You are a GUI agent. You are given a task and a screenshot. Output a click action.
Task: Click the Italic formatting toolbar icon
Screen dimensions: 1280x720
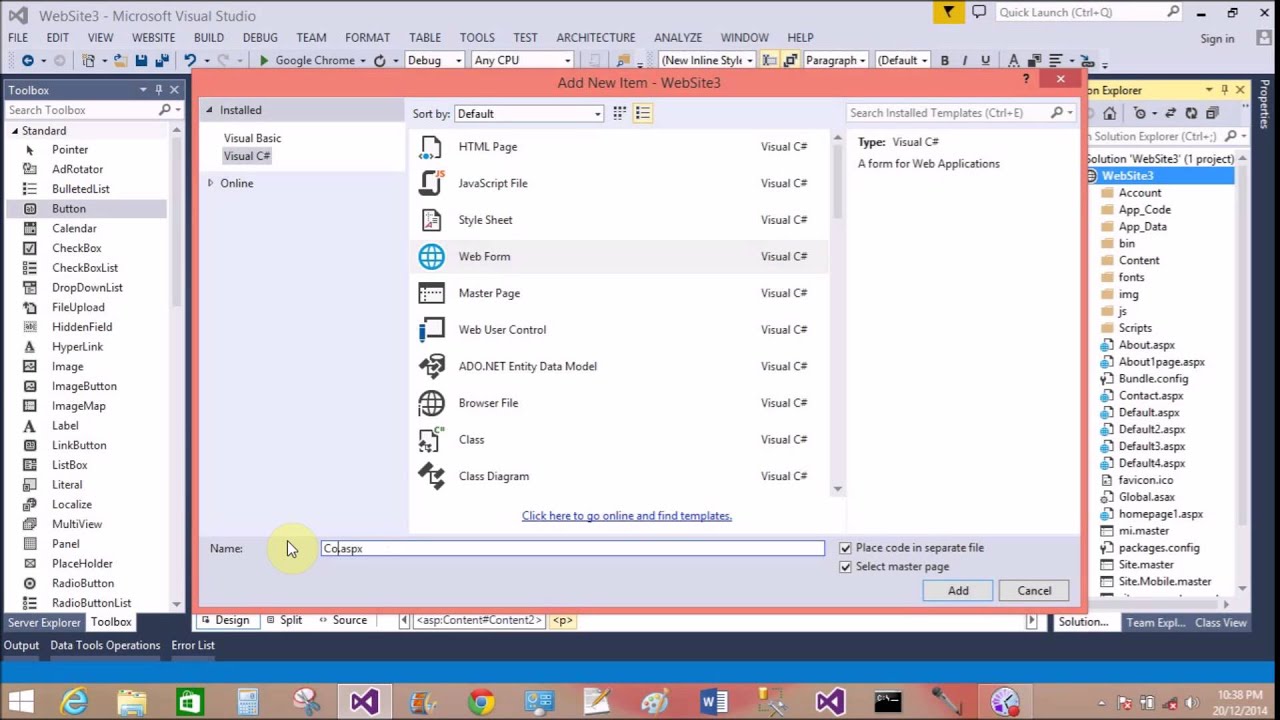click(x=965, y=60)
